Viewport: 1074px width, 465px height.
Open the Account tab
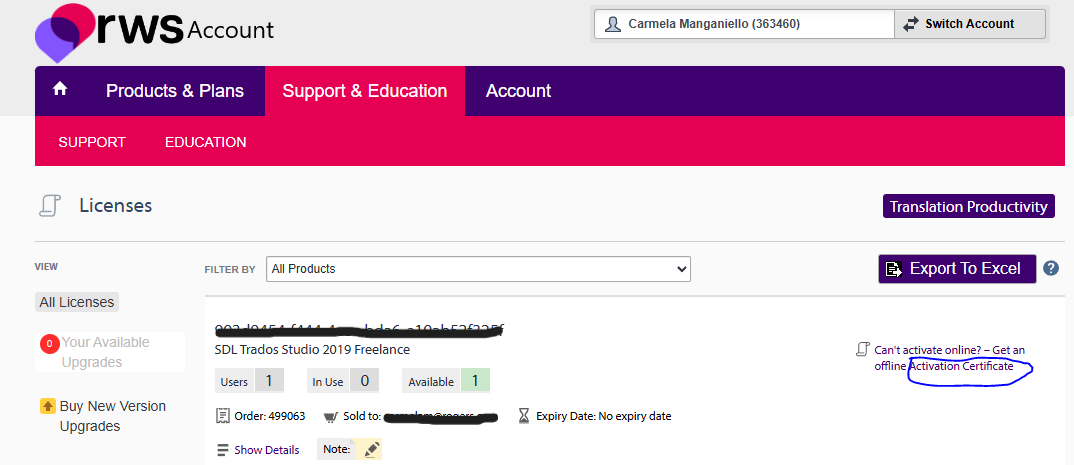point(519,91)
